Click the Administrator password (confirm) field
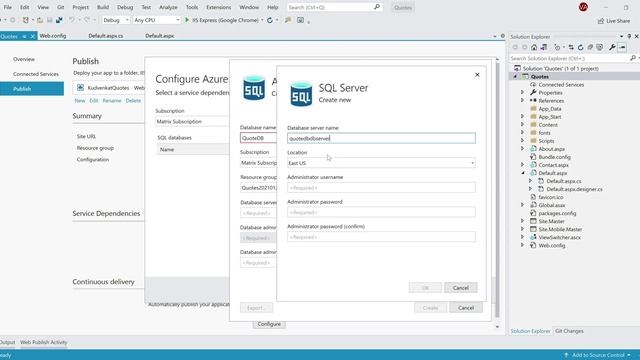 (381, 237)
